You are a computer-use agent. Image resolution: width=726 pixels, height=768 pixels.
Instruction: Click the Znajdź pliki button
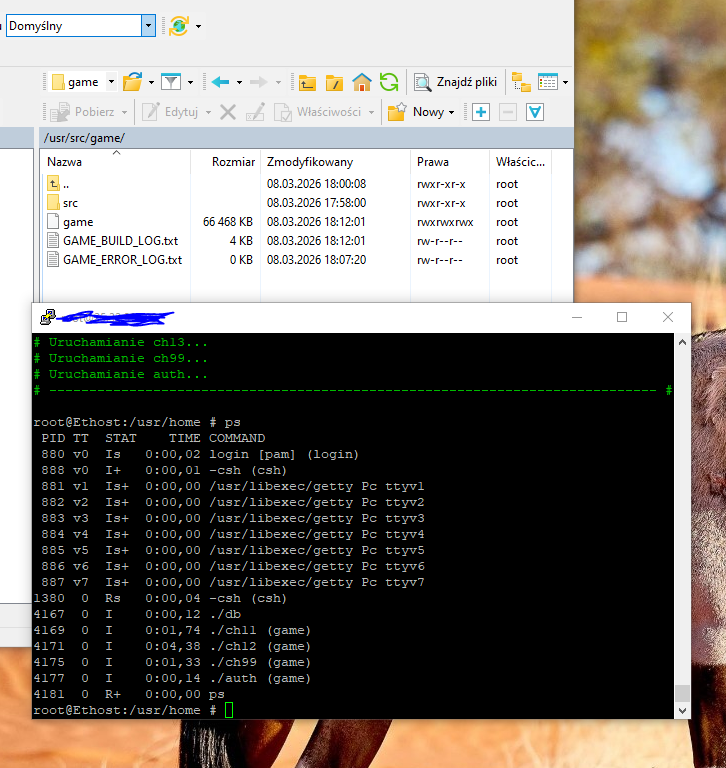tap(456, 82)
